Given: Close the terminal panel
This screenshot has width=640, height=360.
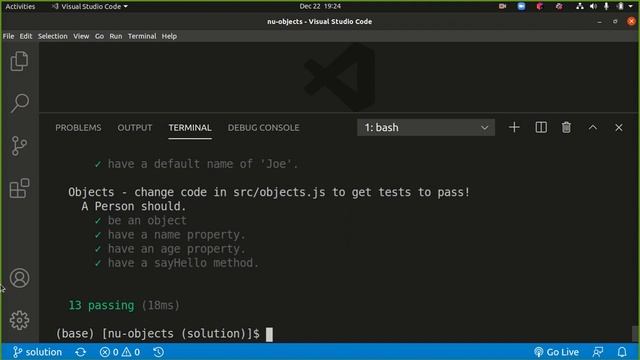Looking at the screenshot, I should click(x=619, y=127).
